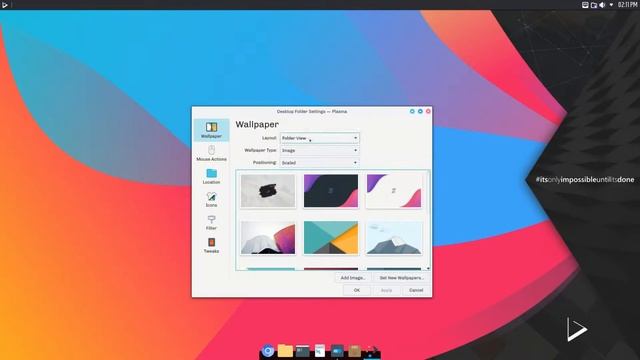Open the yellow folder file manager in the dock
The height and width of the screenshot is (360, 640).
point(285,351)
